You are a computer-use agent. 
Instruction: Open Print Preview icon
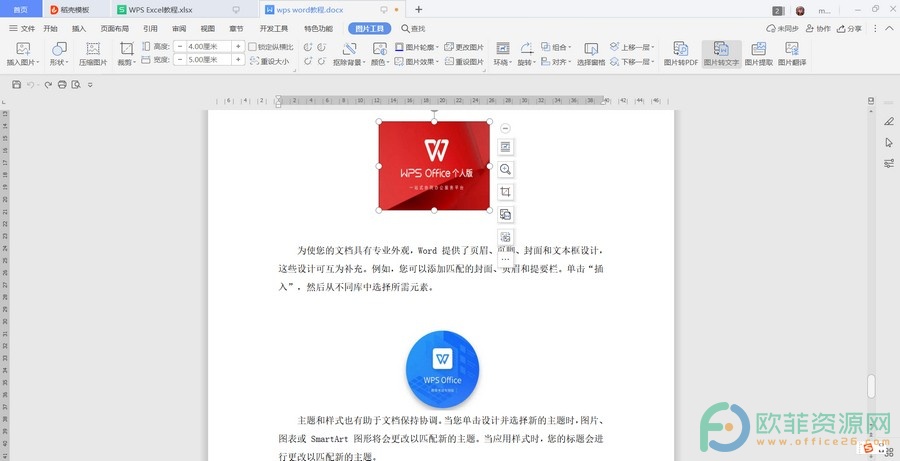[x=76, y=84]
